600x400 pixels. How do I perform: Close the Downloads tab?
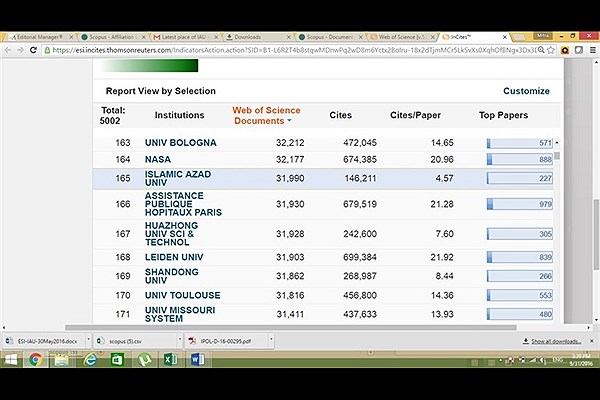tap(289, 37)
